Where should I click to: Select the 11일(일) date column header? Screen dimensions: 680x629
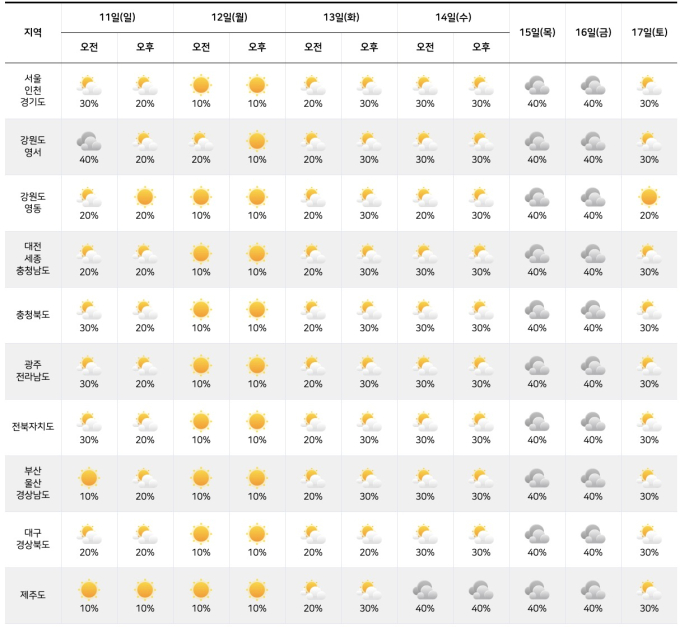pyautogui.click(x=118, y=17)
